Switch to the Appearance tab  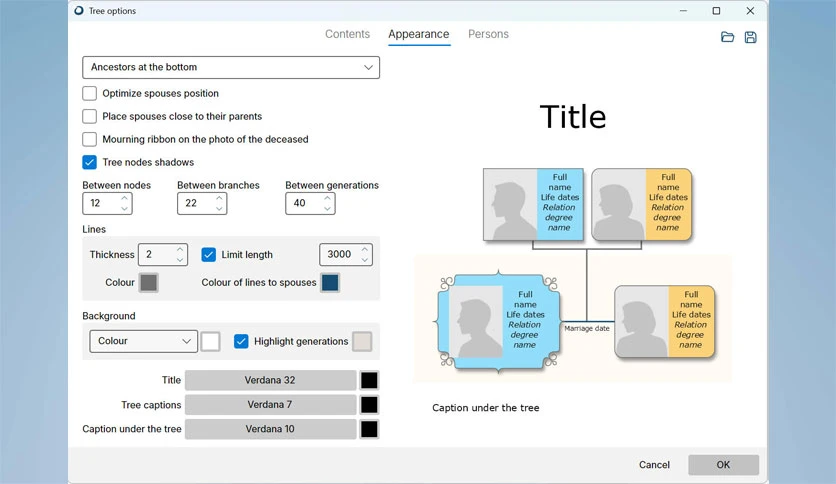pos(419,34)
